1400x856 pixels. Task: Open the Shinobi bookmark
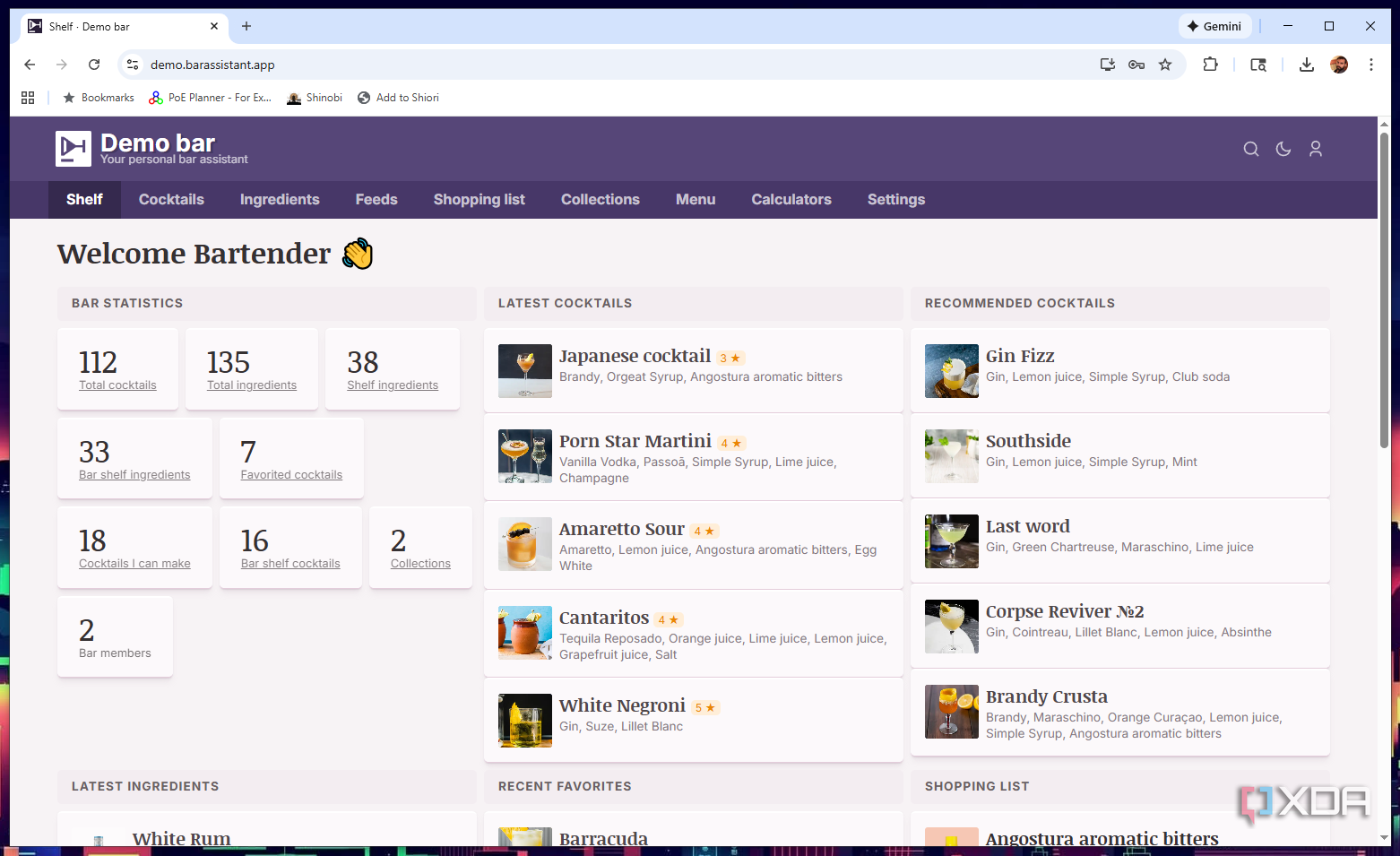315,98
